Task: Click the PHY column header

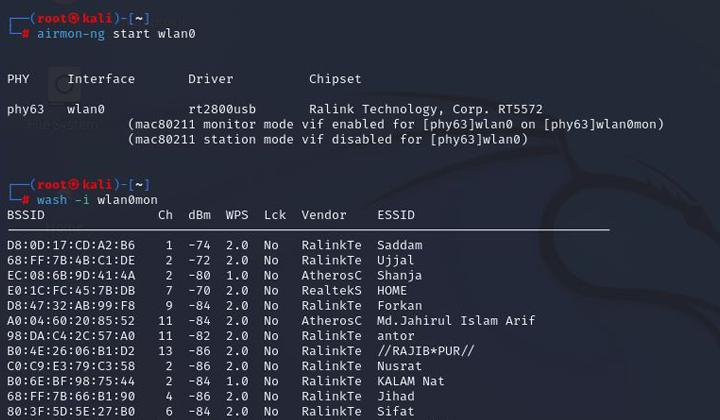Action: coord(18,79)
